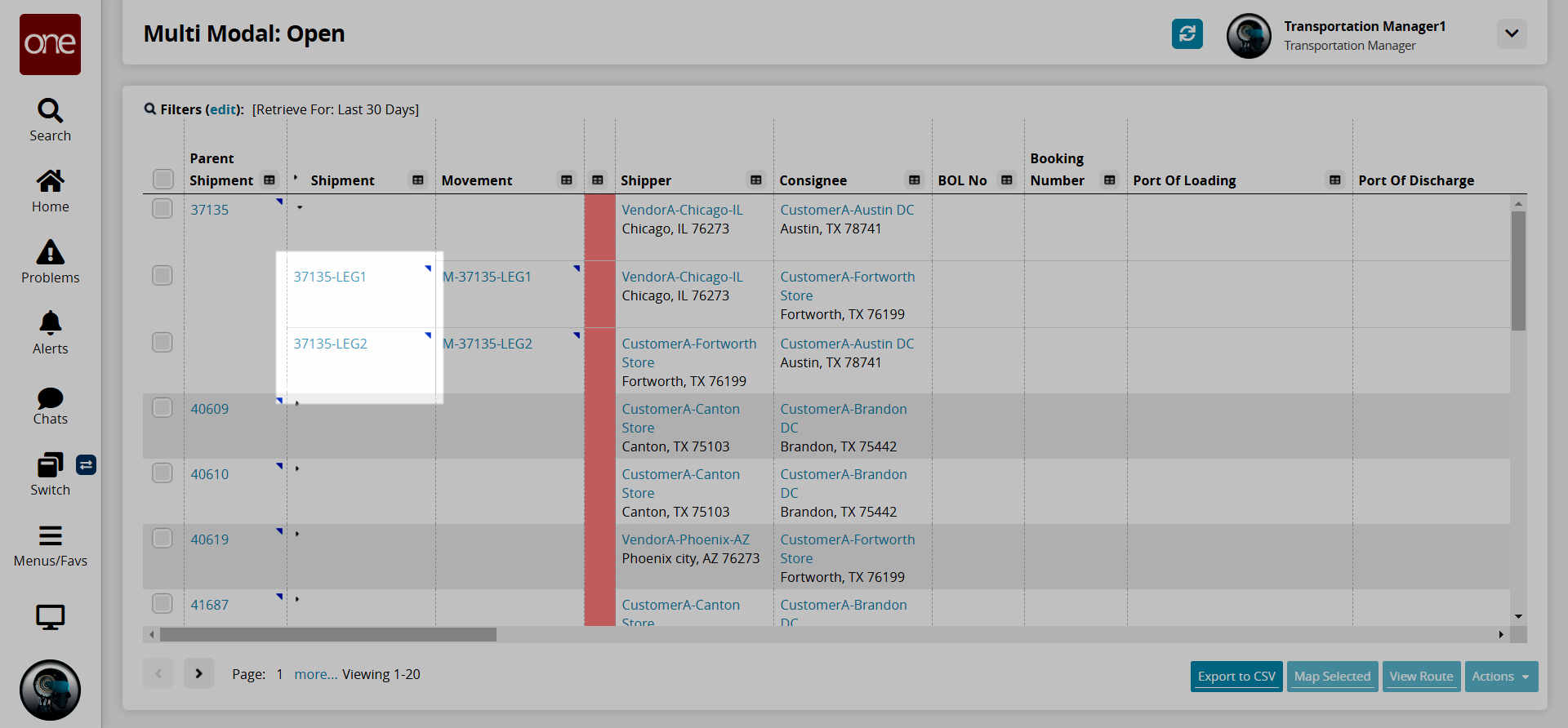This screenshot has height=728, width=1568.
Task: Click the blue swap arrows badge beside Switch
Action: coord(86,464)
